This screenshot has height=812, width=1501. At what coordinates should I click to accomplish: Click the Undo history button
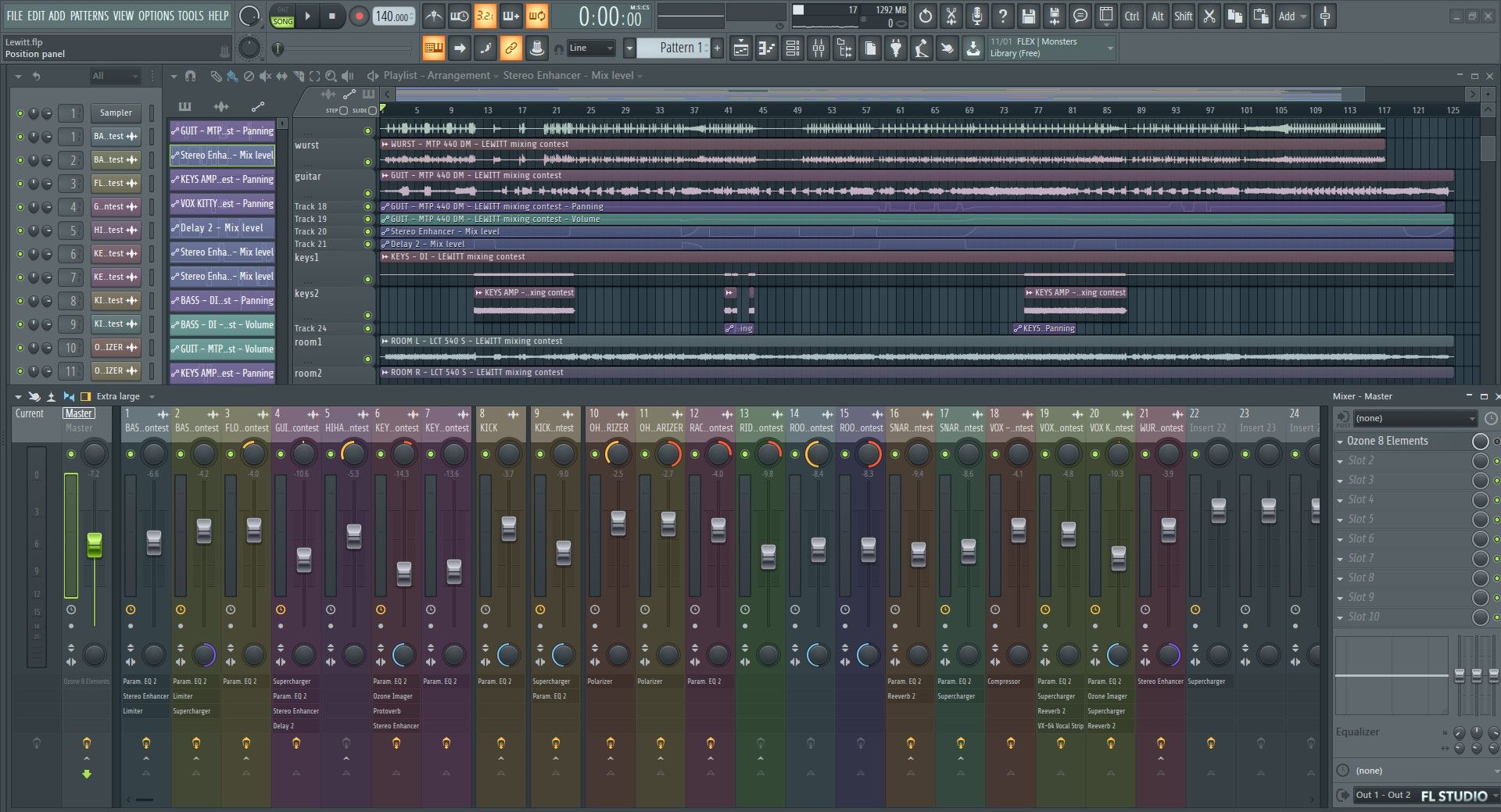(x=926, y=16)
